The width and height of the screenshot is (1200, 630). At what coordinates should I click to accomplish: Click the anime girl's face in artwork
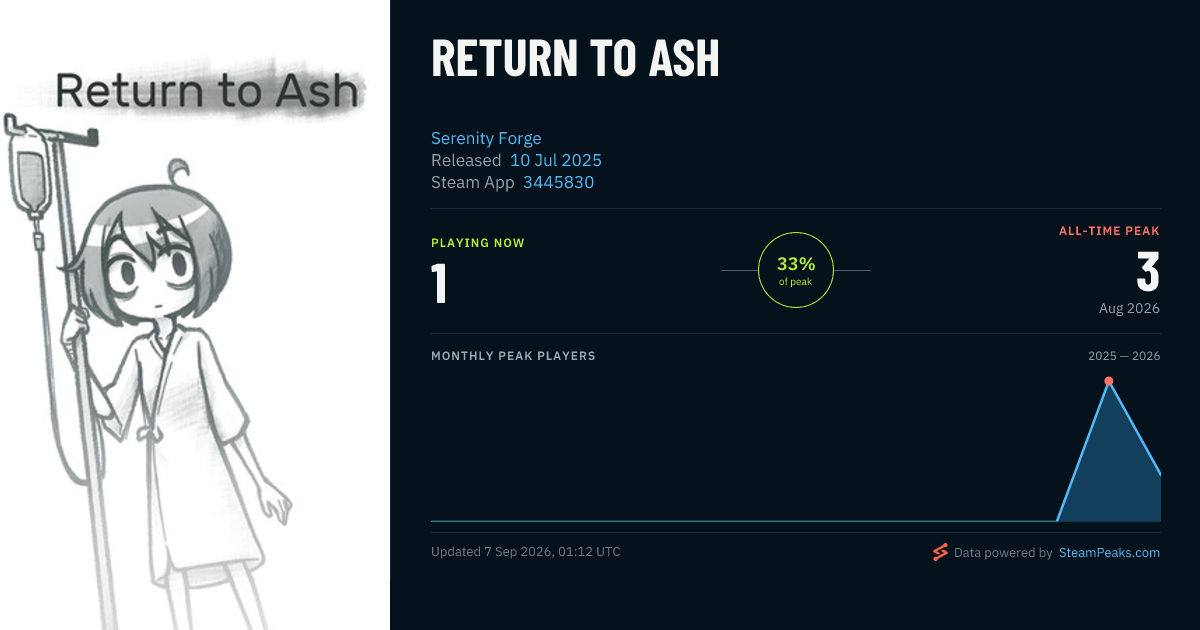pyautogui.click(x=150, y=268)
